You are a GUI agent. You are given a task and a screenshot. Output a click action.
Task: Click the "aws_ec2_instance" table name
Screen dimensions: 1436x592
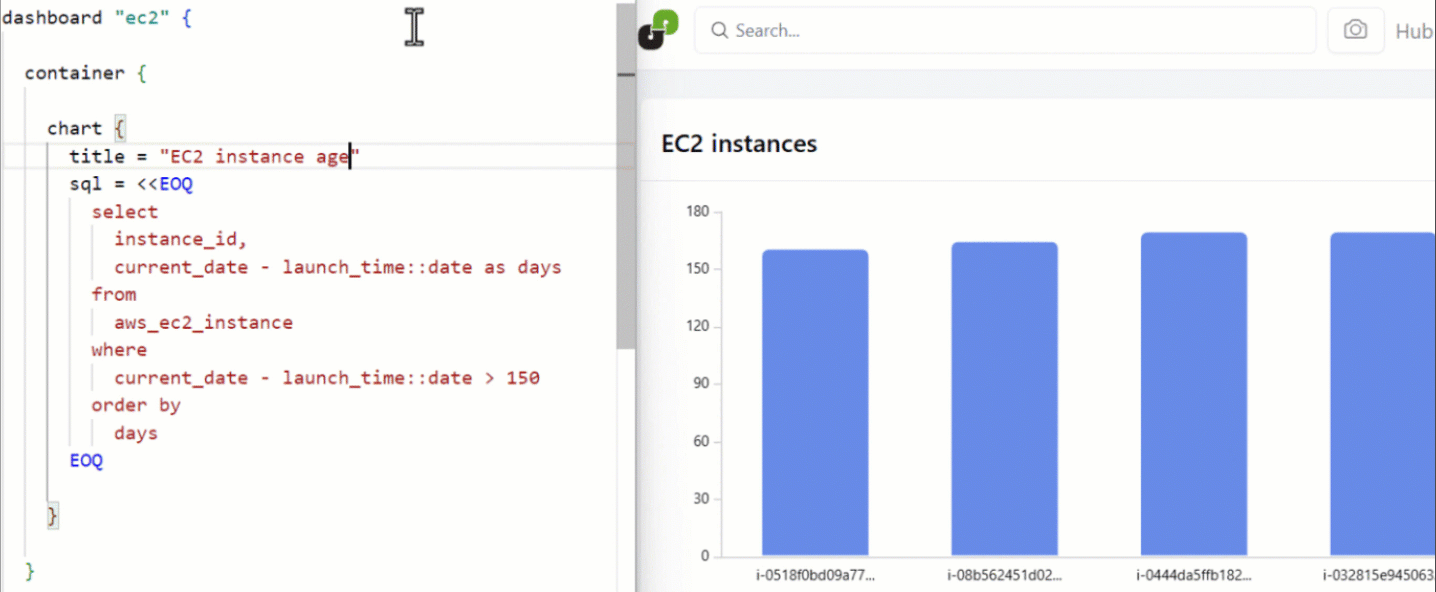(x=204, y=322)
